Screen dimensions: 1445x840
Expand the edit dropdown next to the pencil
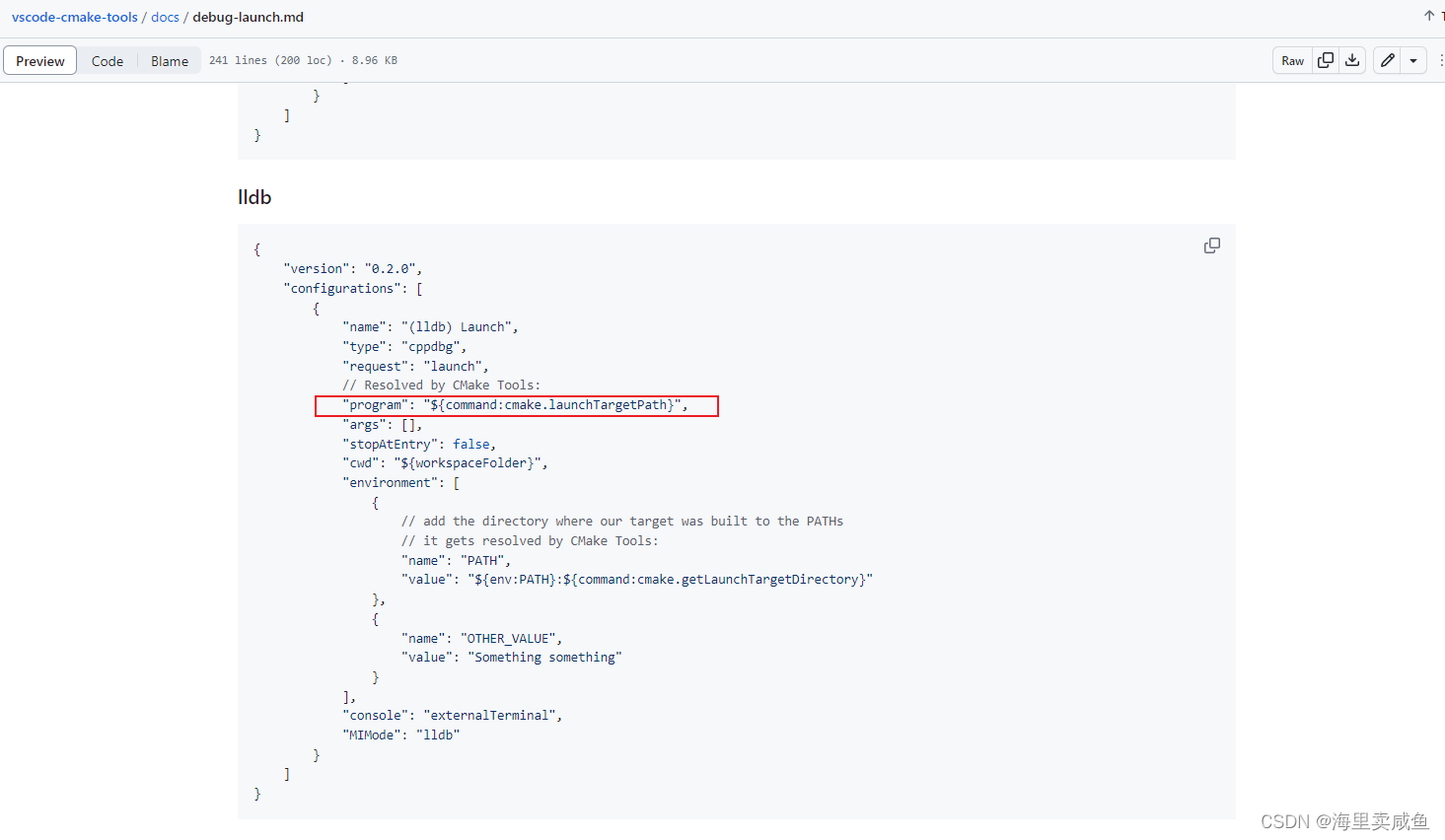[1412, 60]
